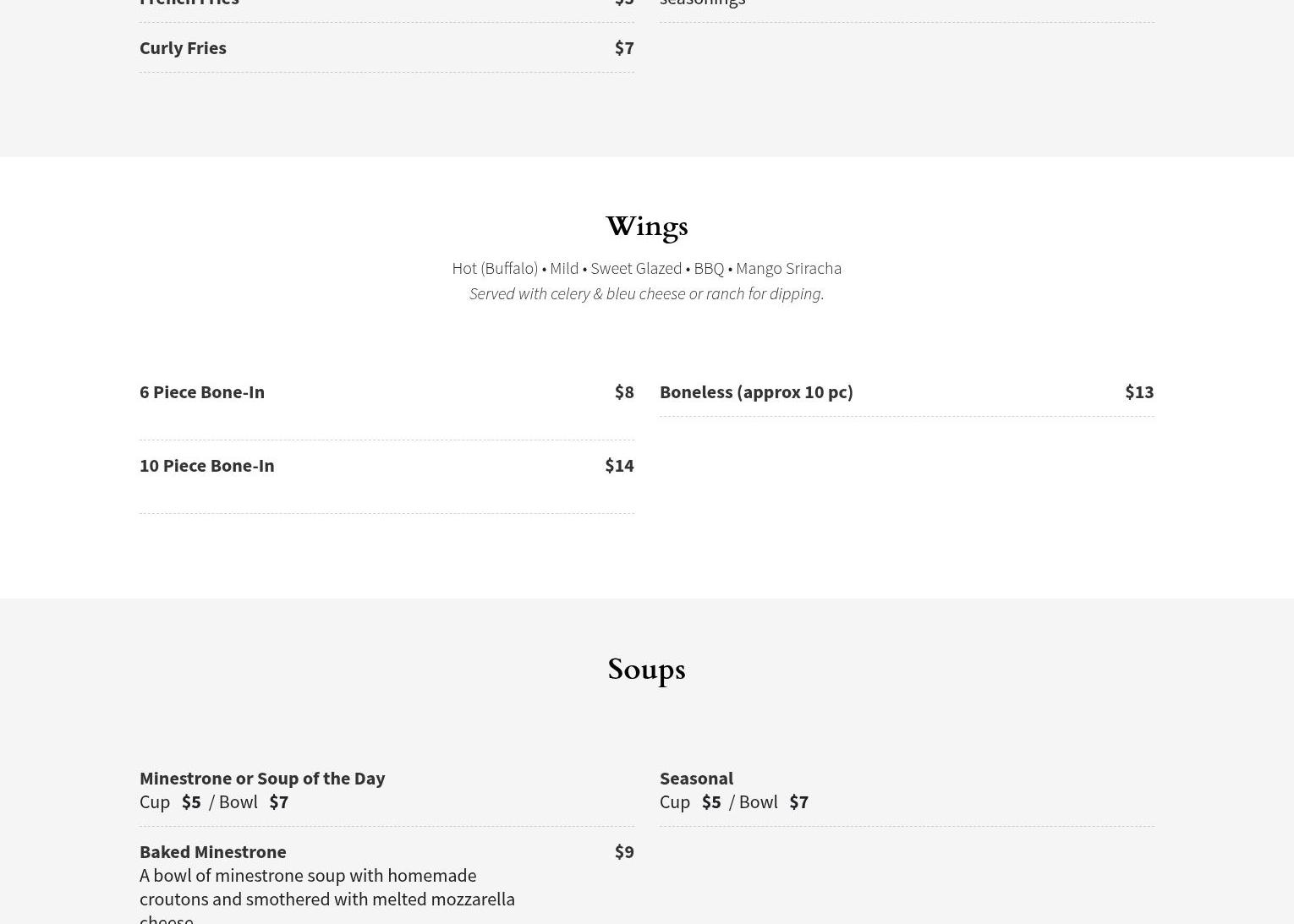Click the Wings section heading
1294x924 pixels.
point(646,227)
